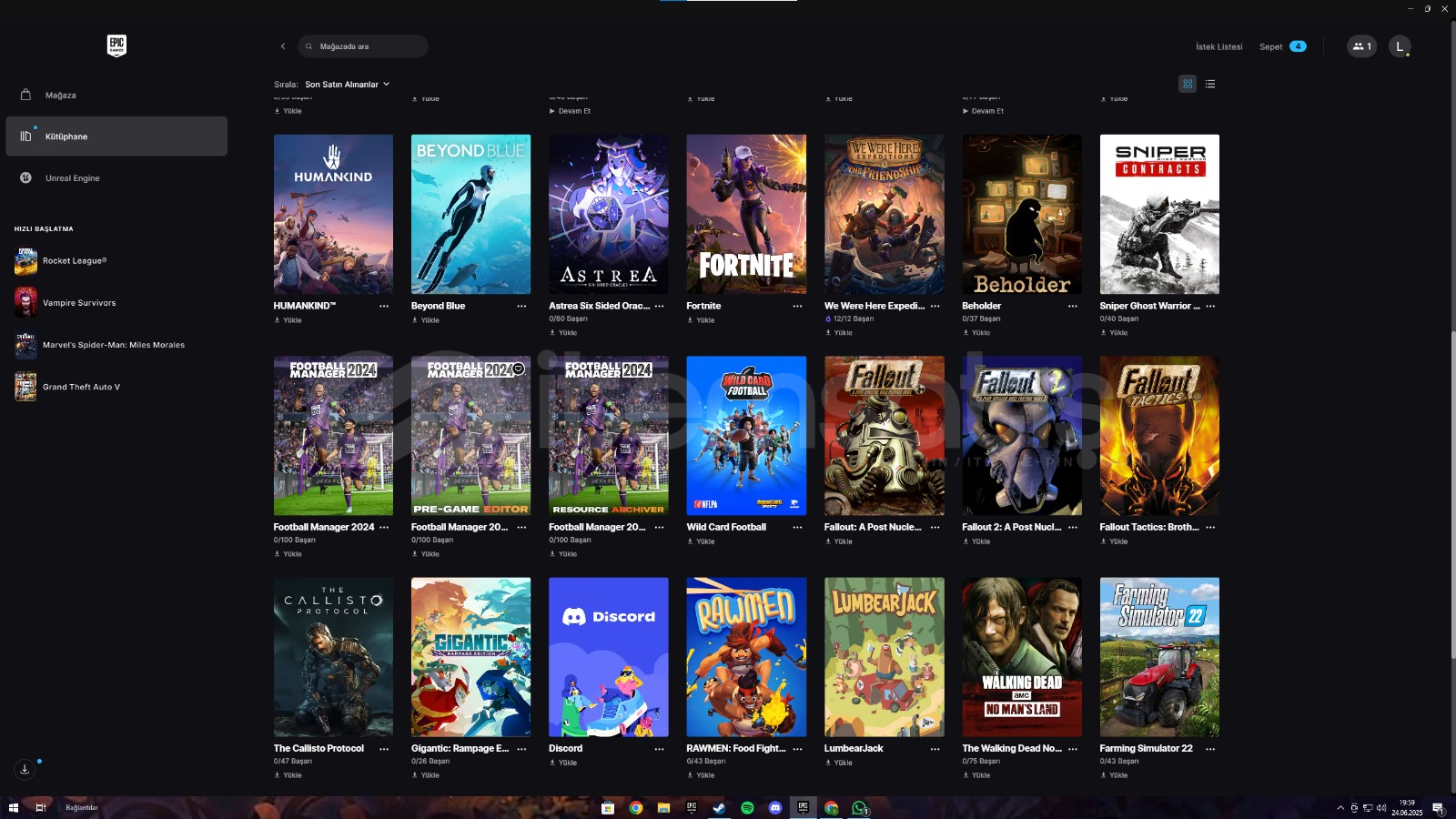
Task: Open Beholder three-dots menu
Action: click(x=1073, y=306)
